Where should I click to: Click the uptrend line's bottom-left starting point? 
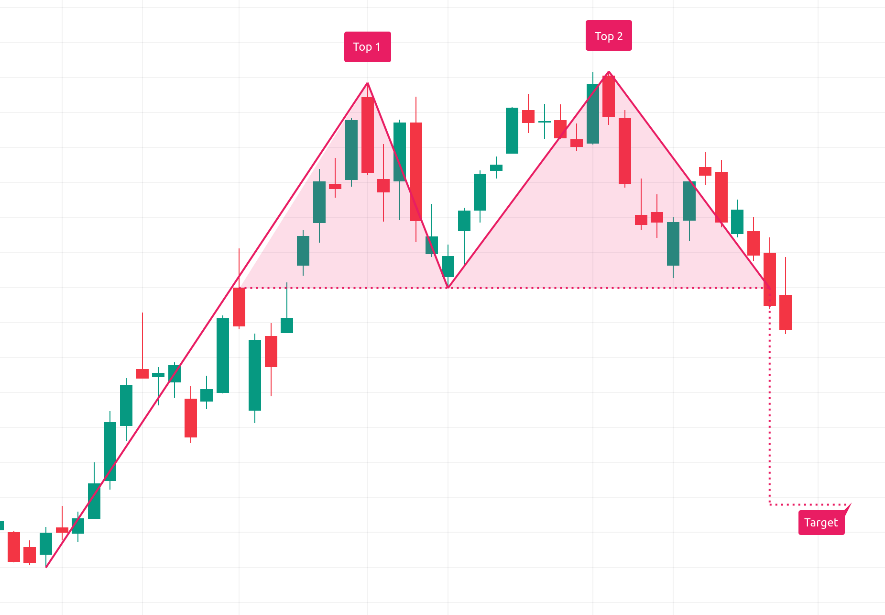[47, 567]
